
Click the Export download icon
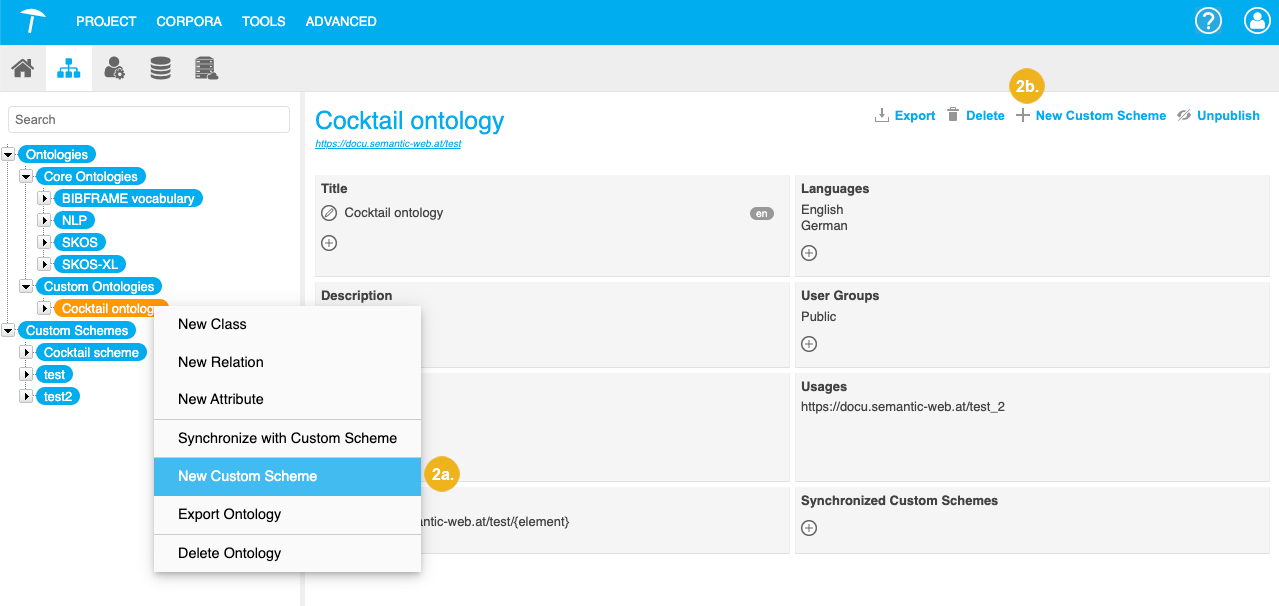pyautogui.click(x=879, y=114)
